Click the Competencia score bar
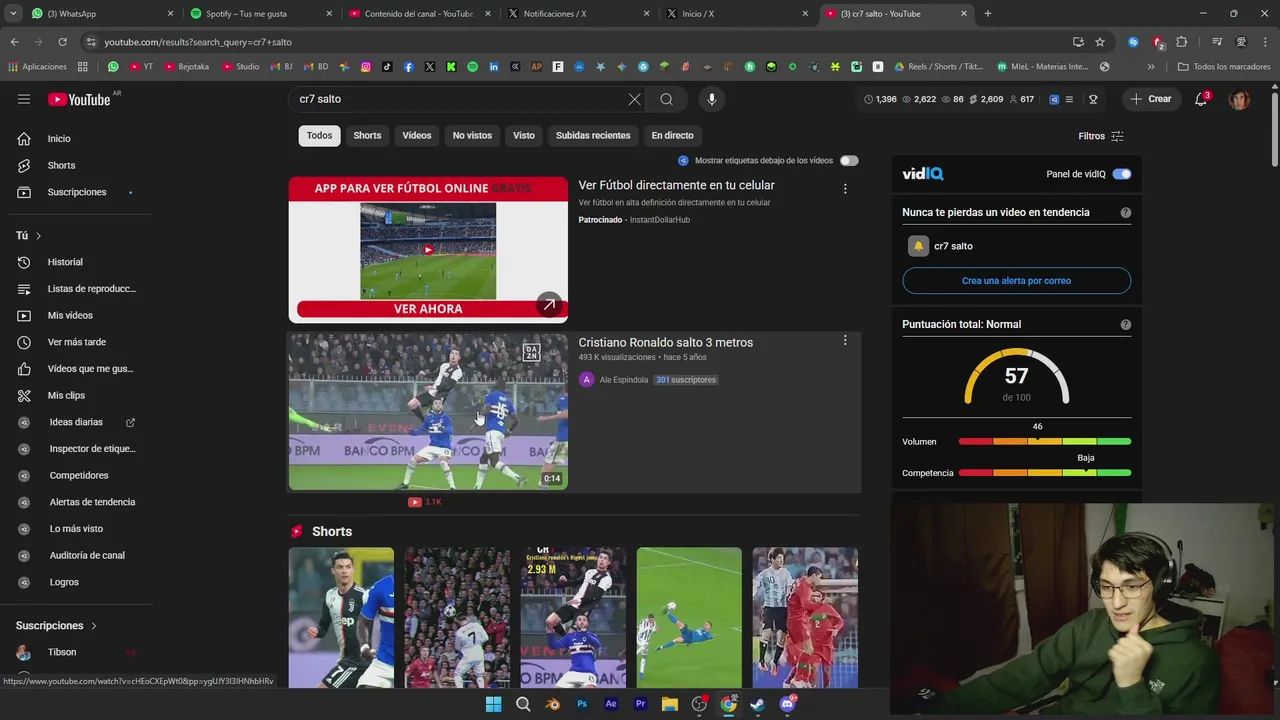The width and height of the screenshot is (1280, 720). pos(1044,472)
